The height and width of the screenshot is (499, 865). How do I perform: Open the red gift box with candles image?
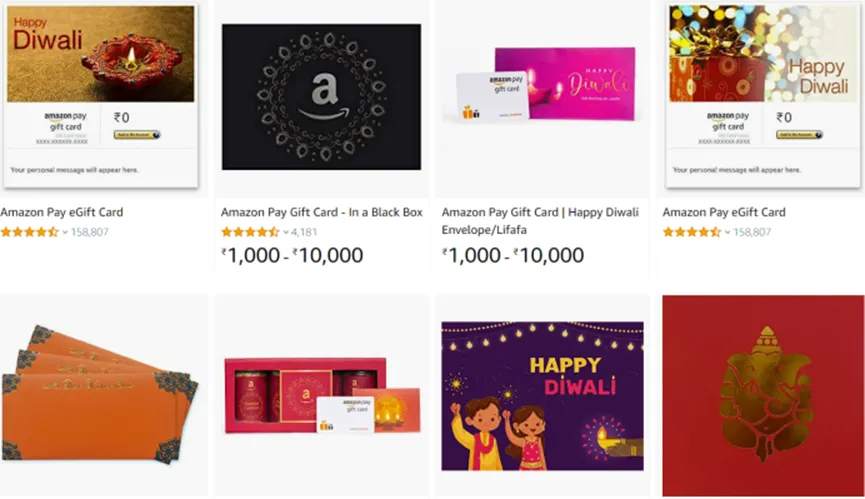point(322,395)
